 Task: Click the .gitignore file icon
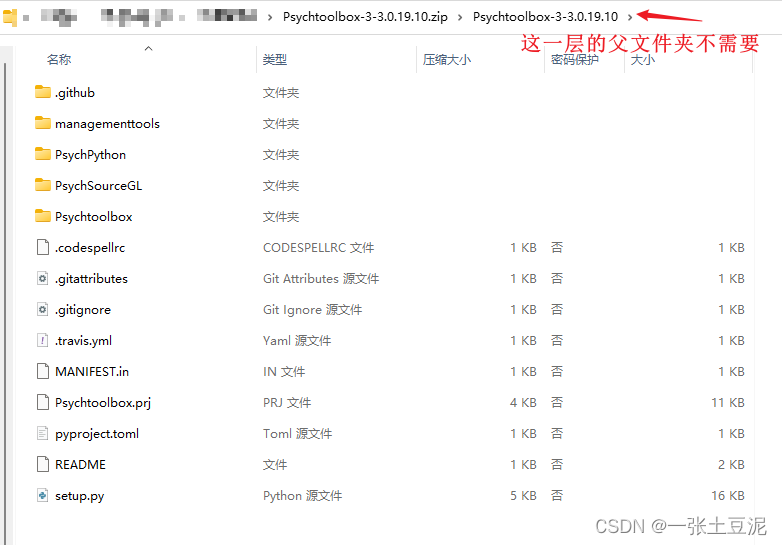pos(43,309)
